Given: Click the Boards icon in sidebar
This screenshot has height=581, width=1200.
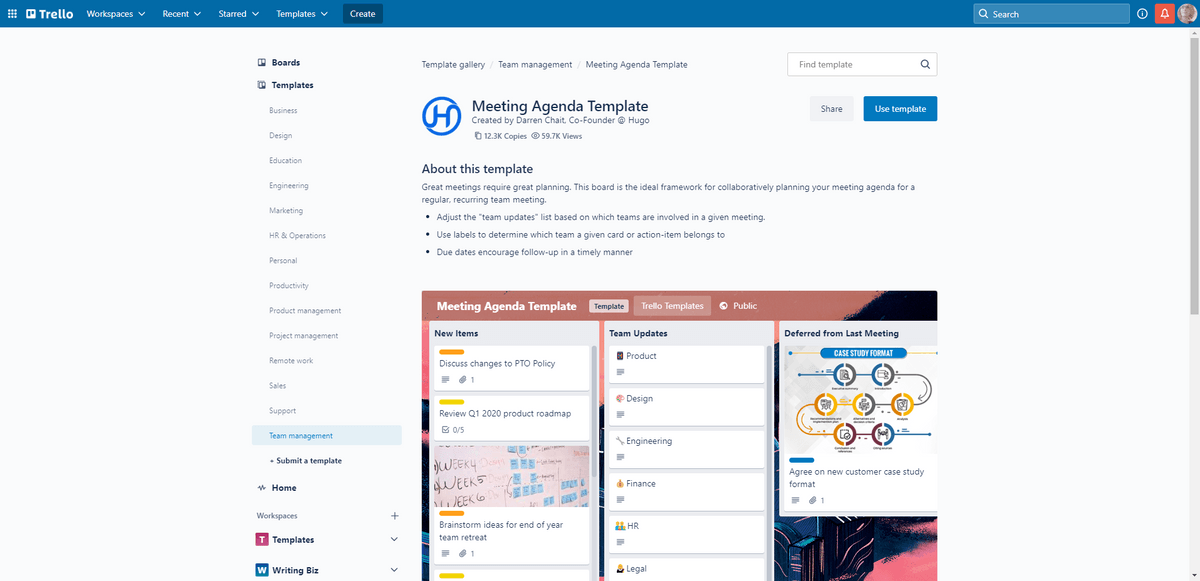Looking at the screenshot, I should pos(261,62).
